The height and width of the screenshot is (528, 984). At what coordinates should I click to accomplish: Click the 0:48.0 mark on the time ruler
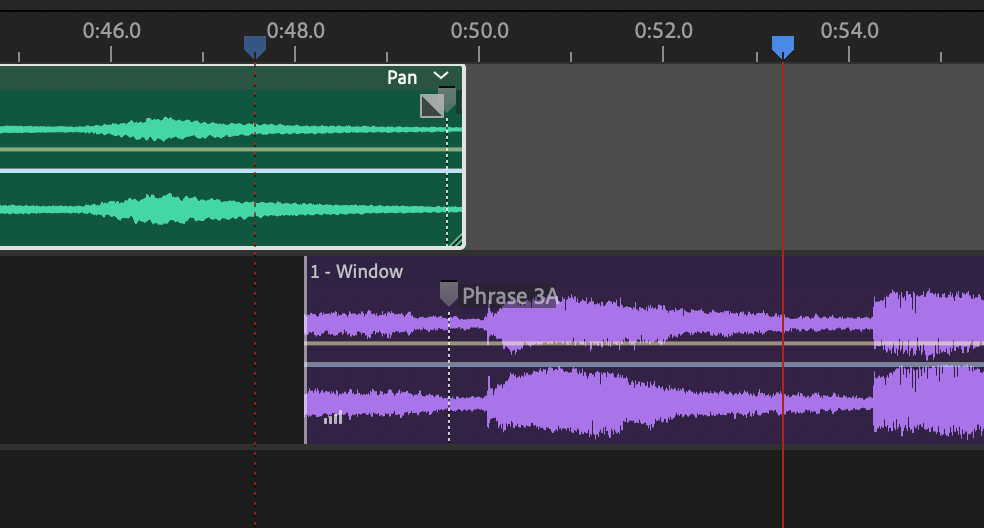(x=295, y=31)
